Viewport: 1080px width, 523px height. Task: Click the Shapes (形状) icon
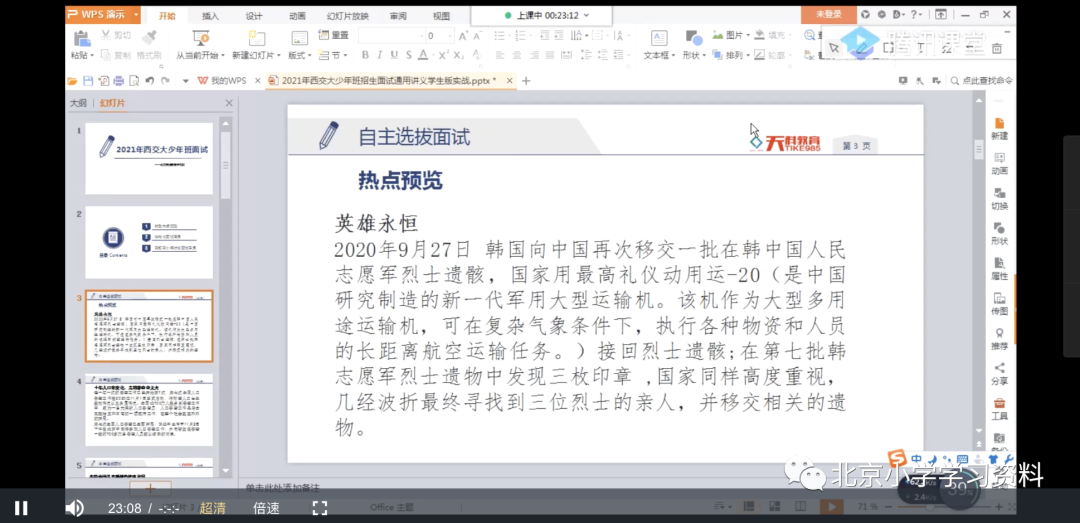pyautogui.click(x=694, y=38)
